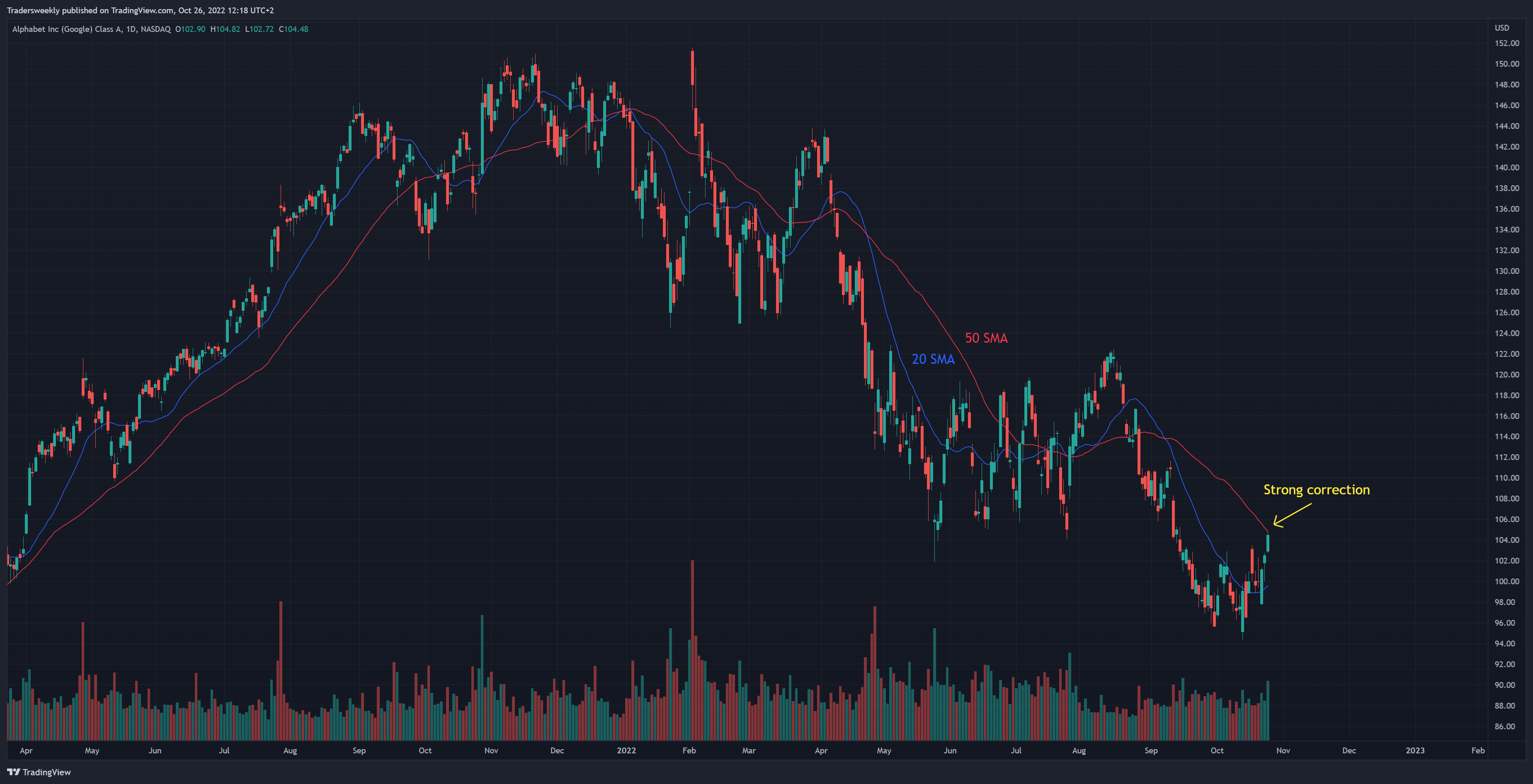
Task: Click the Feb label after 2023
Action: coord(1477,750)
